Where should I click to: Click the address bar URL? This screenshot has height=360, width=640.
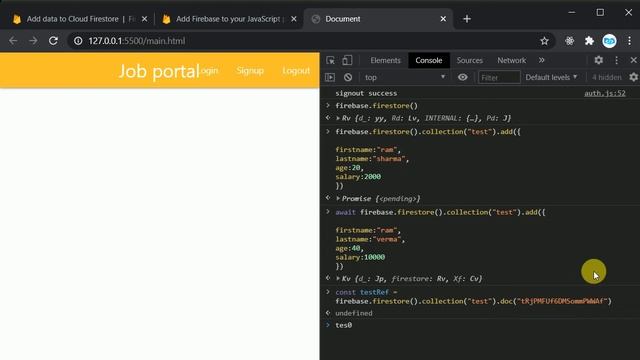(x=137, y=41)
